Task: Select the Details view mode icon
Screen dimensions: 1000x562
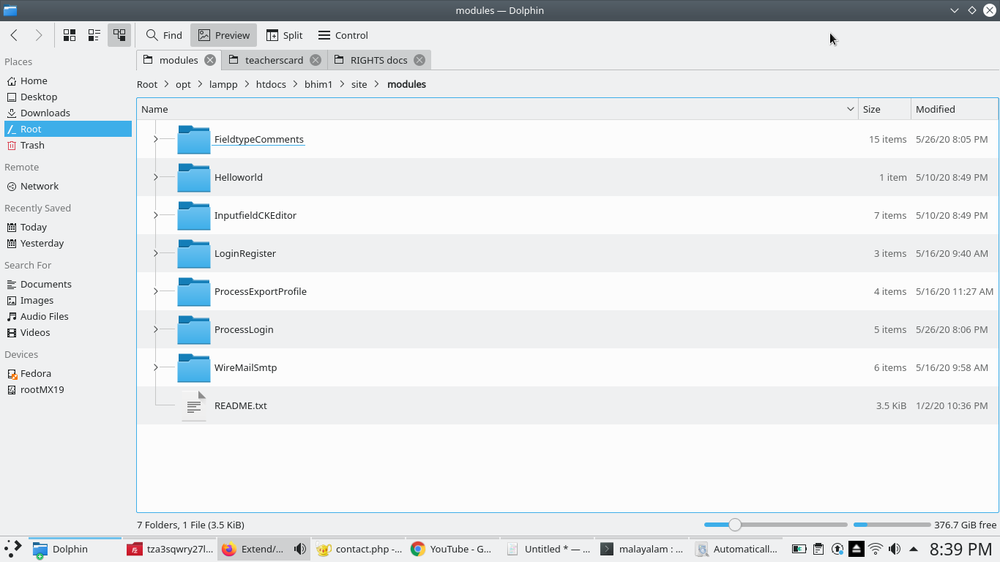Action: point(119,35)
